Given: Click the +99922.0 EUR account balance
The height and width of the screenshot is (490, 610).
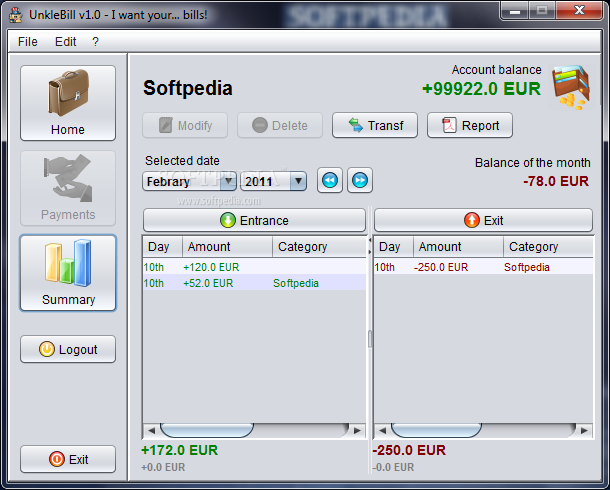Looking at the screenshot, I should tap(481, 89).
